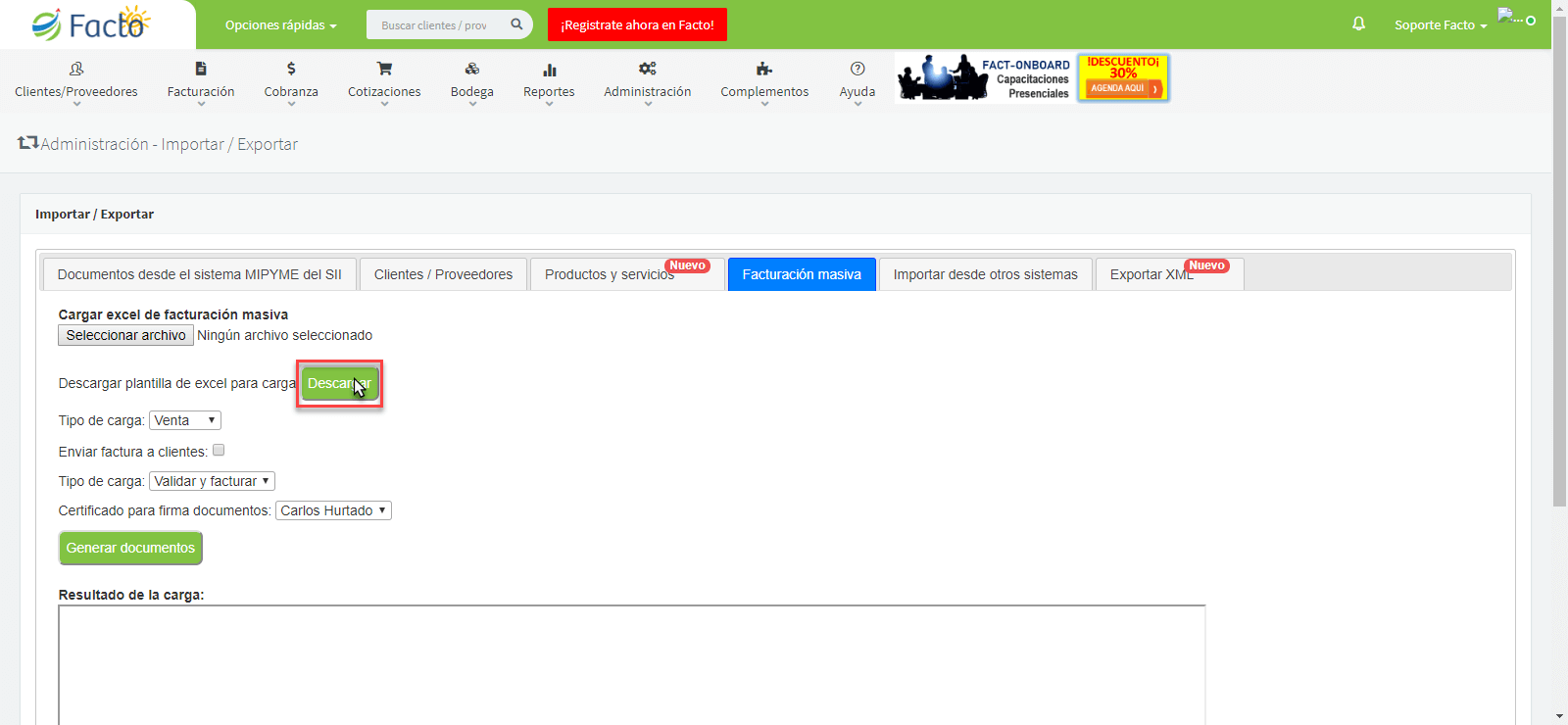Expand the Carlos Hurtado certificate dropdown
This screenshot has height=725, width=1568.
[x=333, y=510]
